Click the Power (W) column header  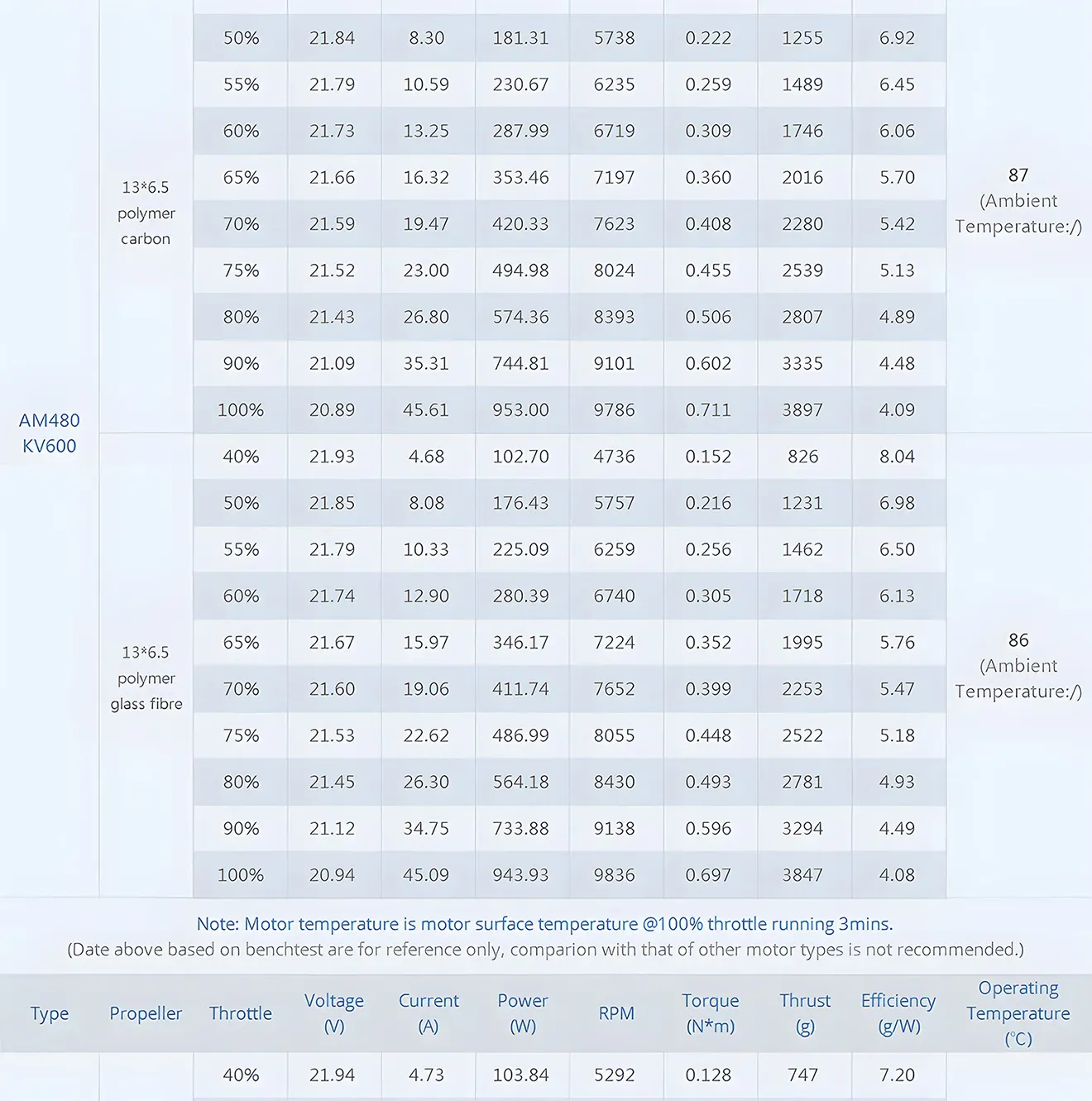523,1013
